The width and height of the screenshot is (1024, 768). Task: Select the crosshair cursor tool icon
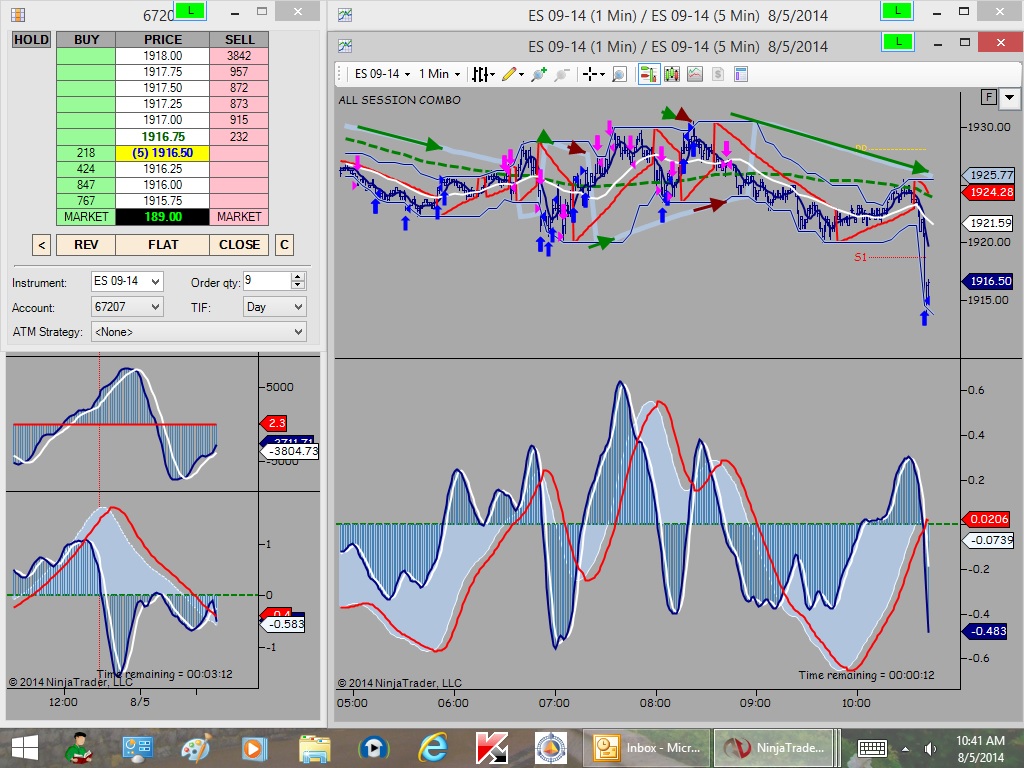pyautogui.click(x=590, y=74)
